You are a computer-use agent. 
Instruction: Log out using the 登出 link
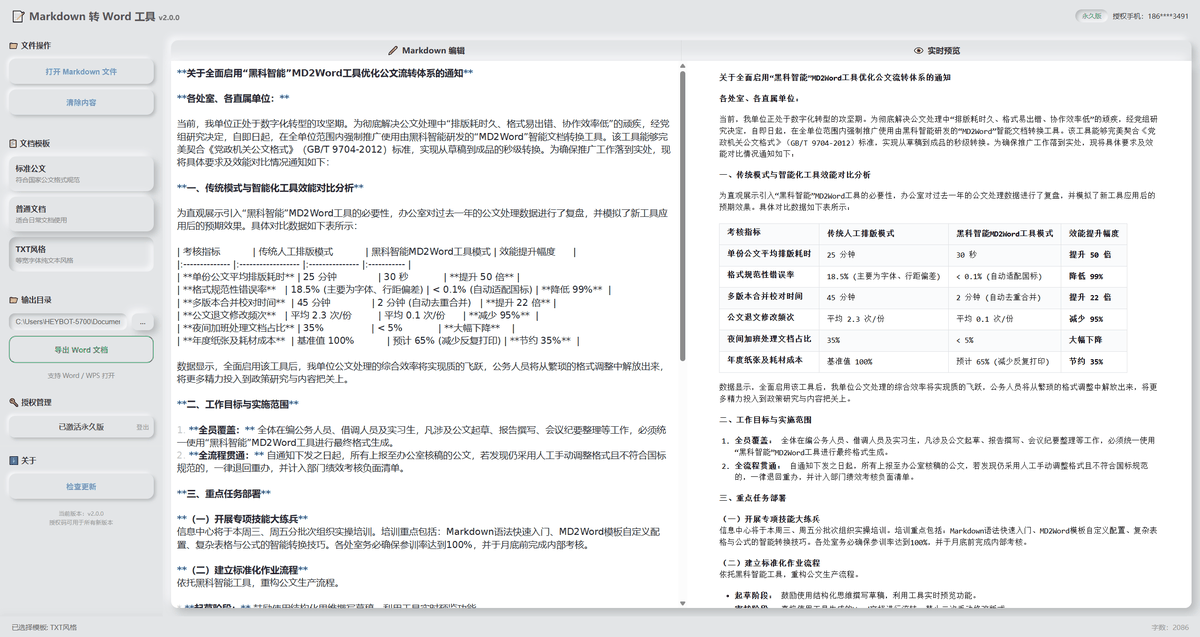(x=143, y=427)
